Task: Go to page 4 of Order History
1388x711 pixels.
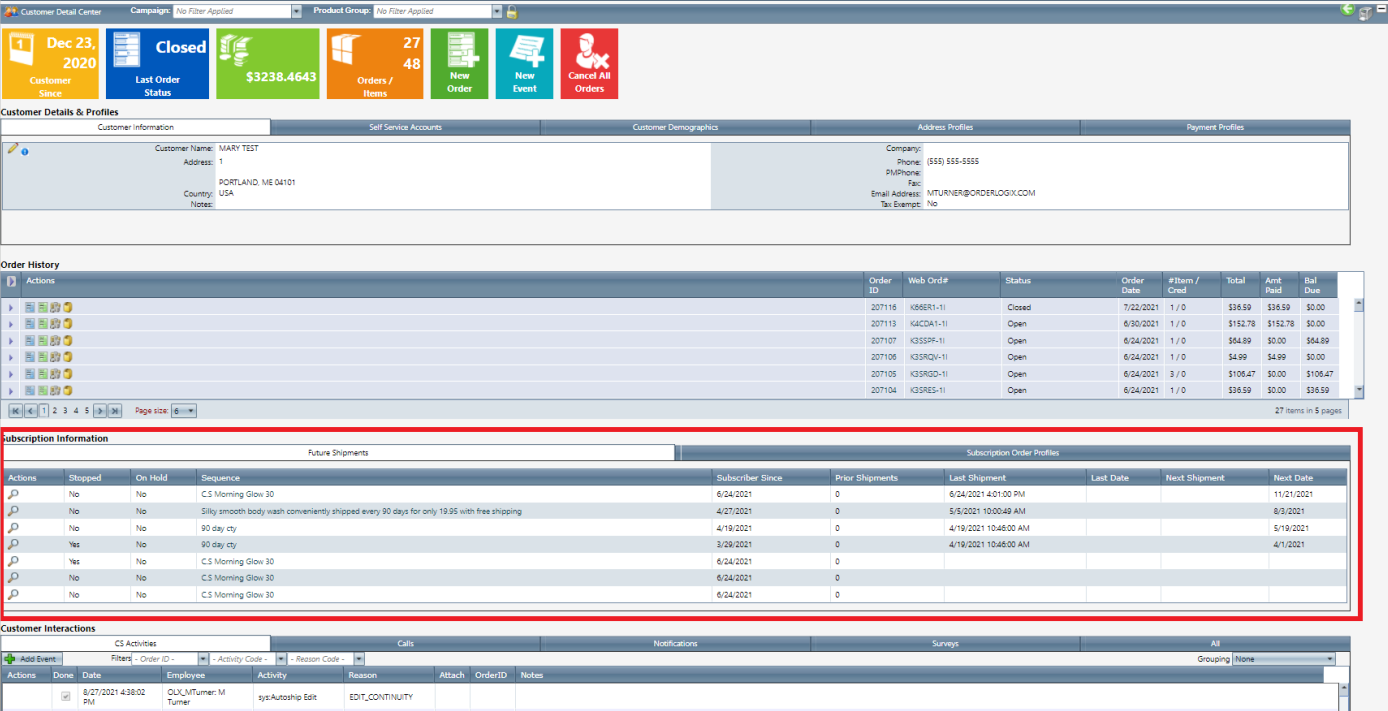Action: pos(76,411)
